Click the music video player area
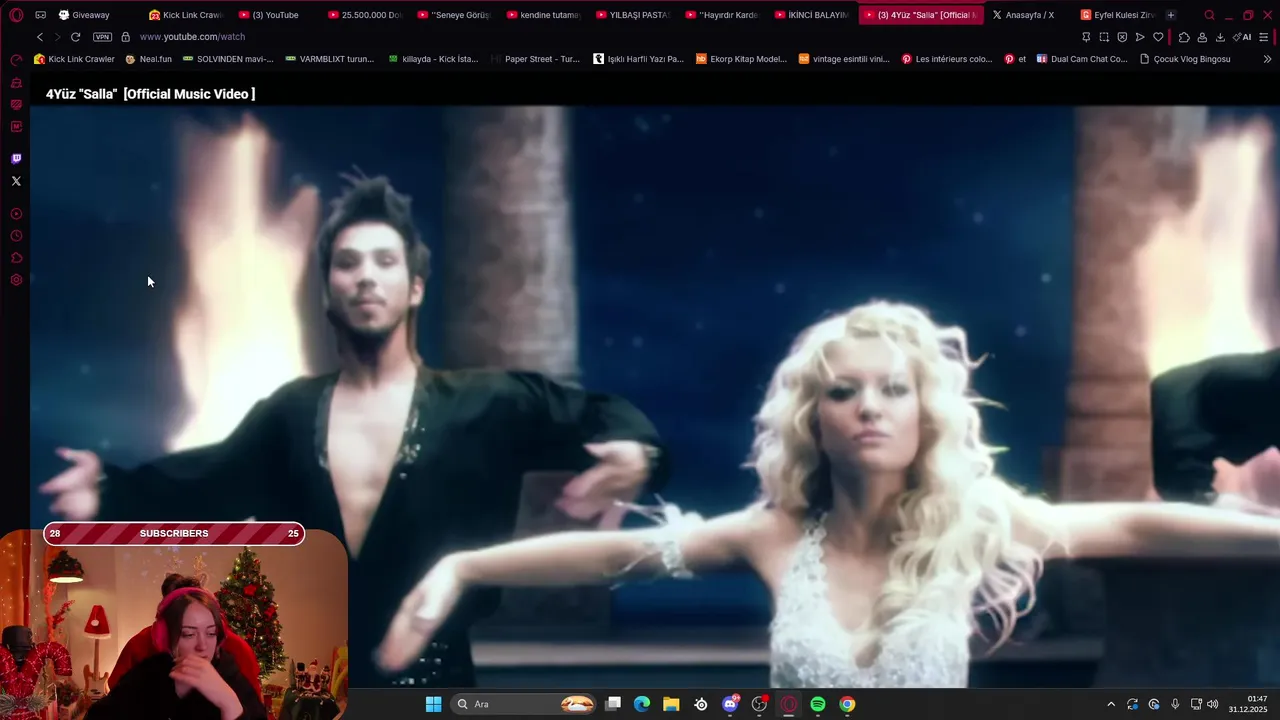1280x720 pixels. click(x=654, y=395)
